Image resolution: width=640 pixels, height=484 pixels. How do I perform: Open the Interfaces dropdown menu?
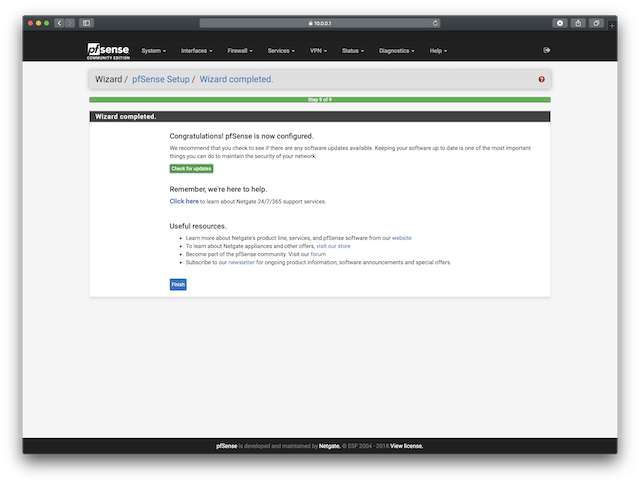(x=197, y=51)
